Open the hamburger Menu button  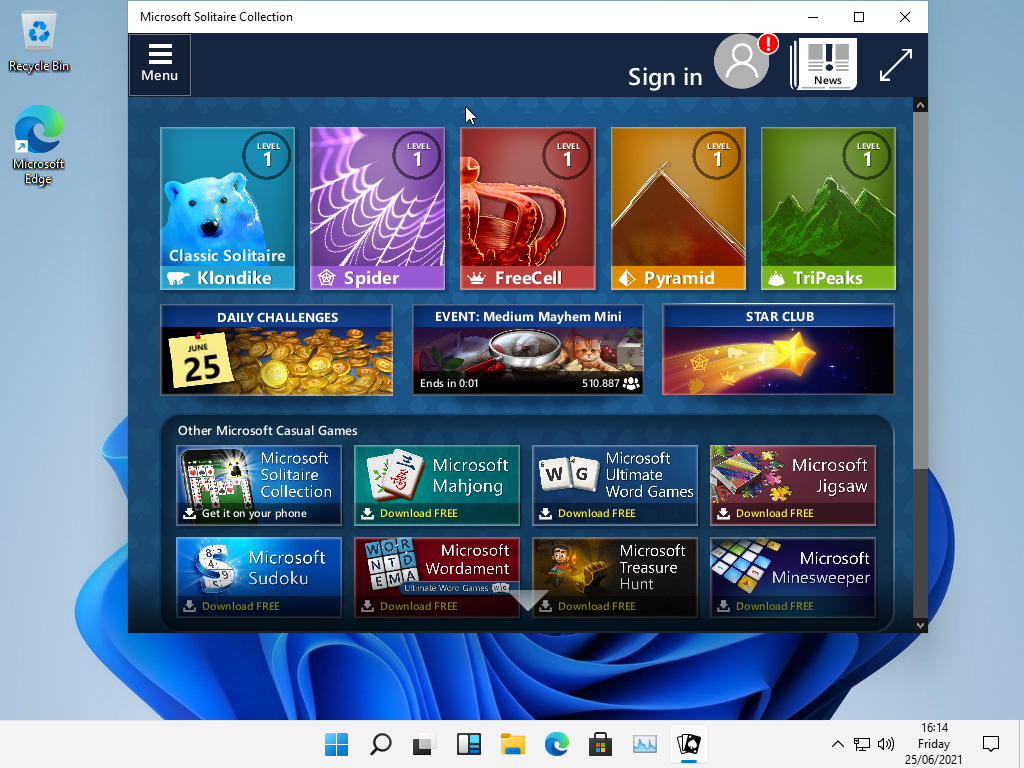(x=159, y=64)
